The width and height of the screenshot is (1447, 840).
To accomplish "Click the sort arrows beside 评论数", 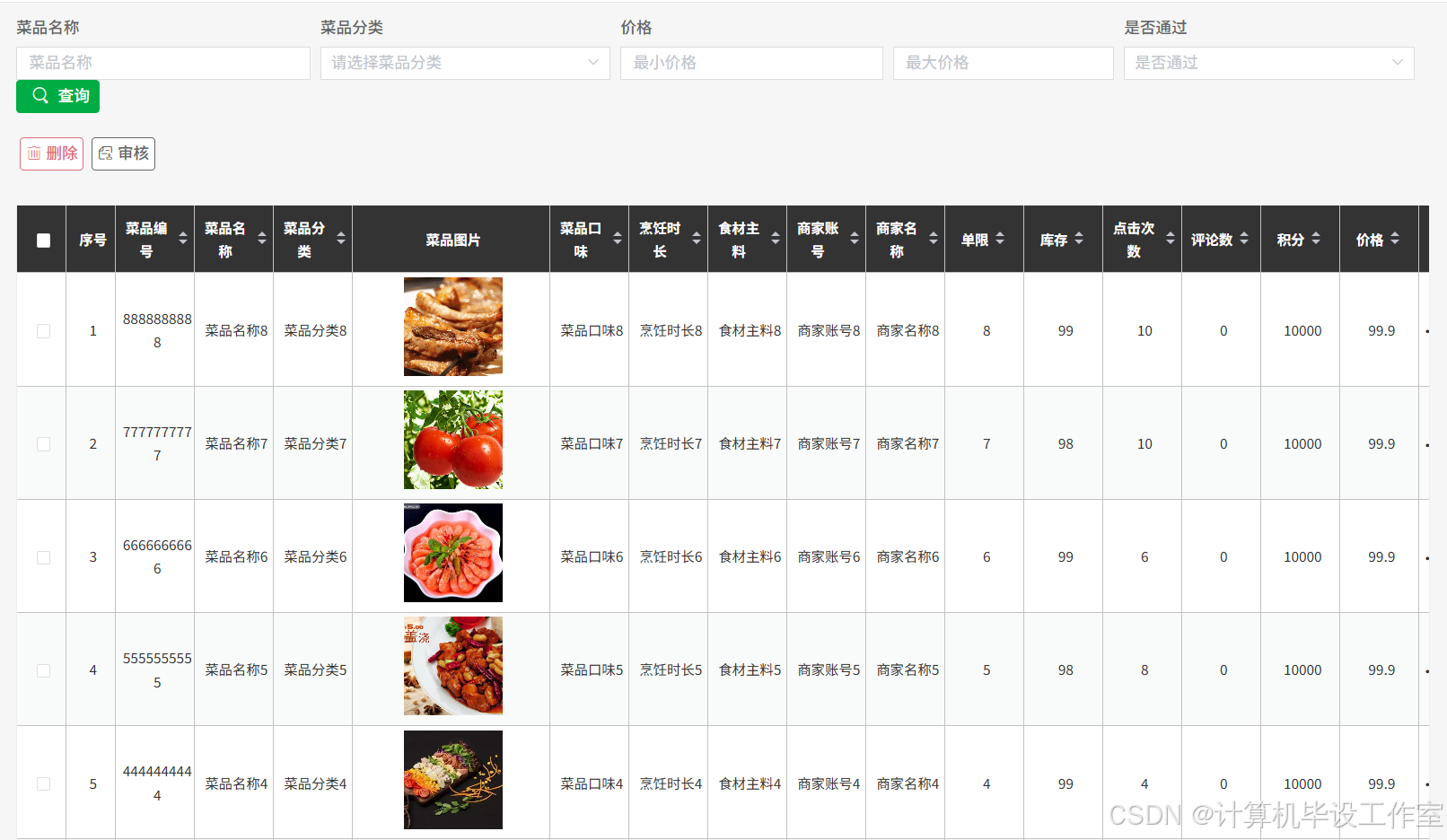I will (x=1244, y=239).
